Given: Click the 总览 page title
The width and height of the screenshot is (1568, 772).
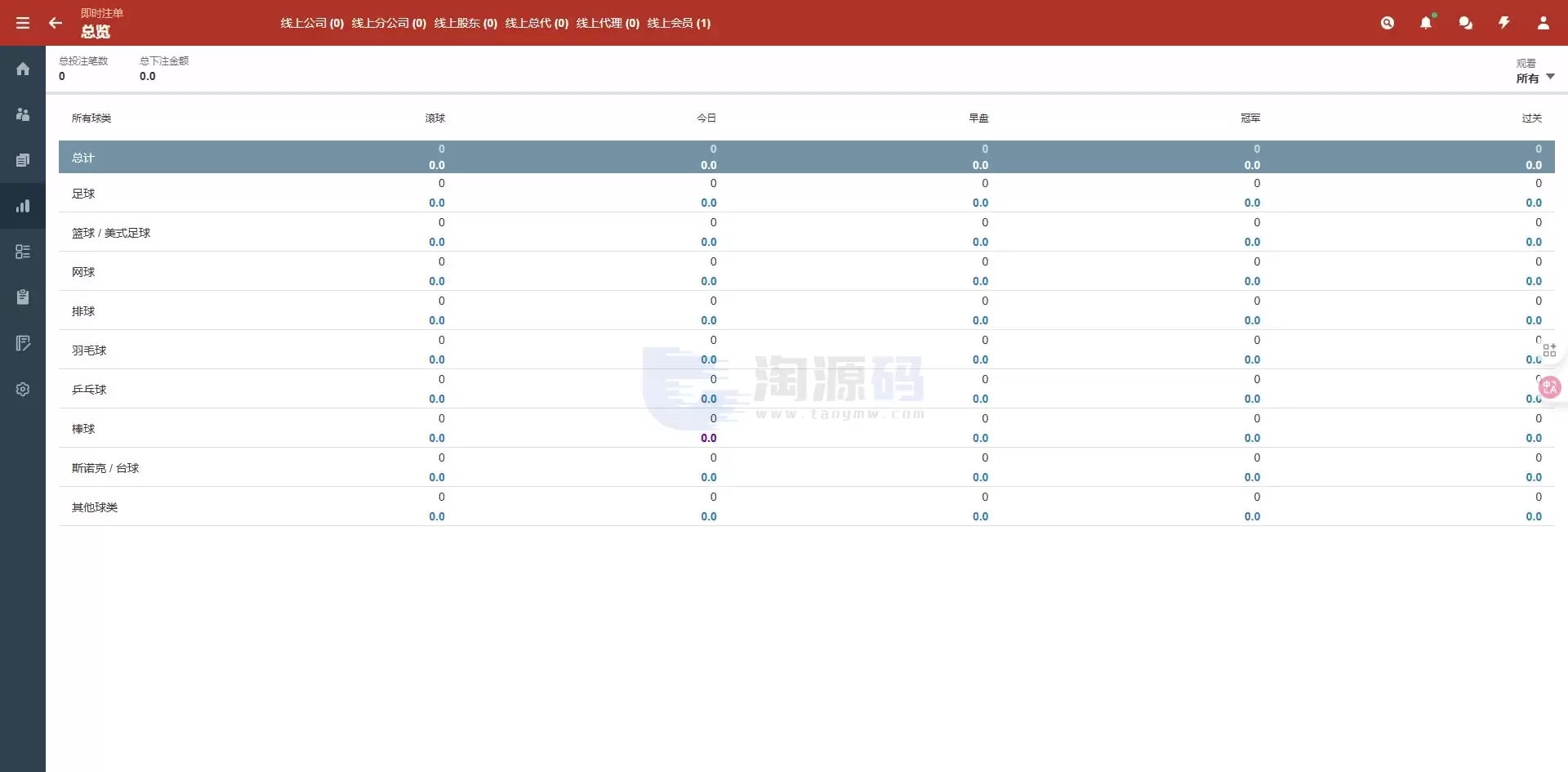Looking at the screenshot, I should tap(96, 32).
